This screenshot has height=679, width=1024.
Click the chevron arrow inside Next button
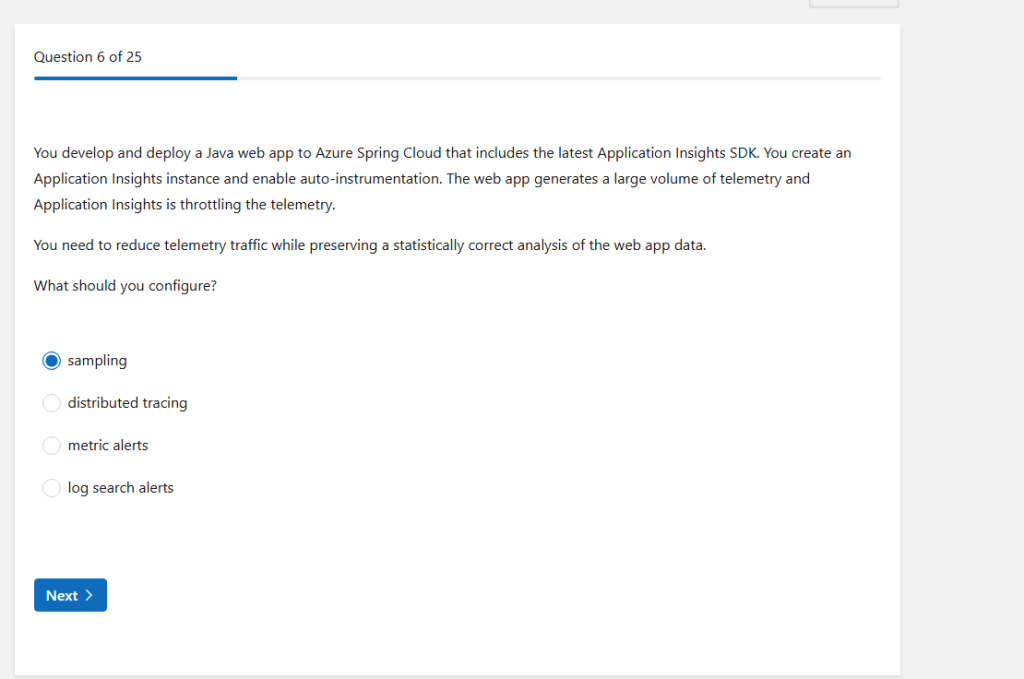click(x=89, y=595)
